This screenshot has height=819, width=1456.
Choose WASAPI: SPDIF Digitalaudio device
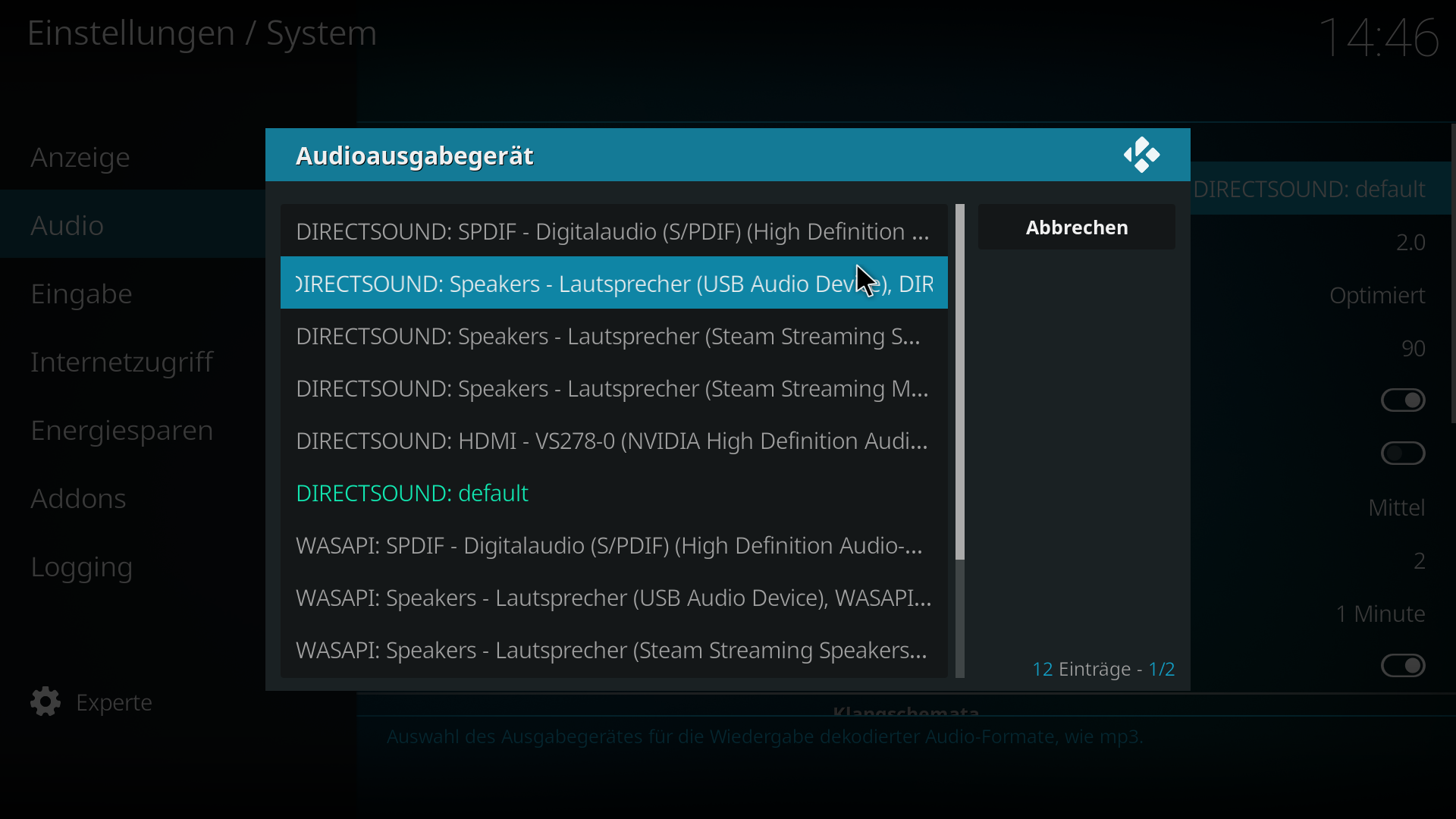pos(613,544)
